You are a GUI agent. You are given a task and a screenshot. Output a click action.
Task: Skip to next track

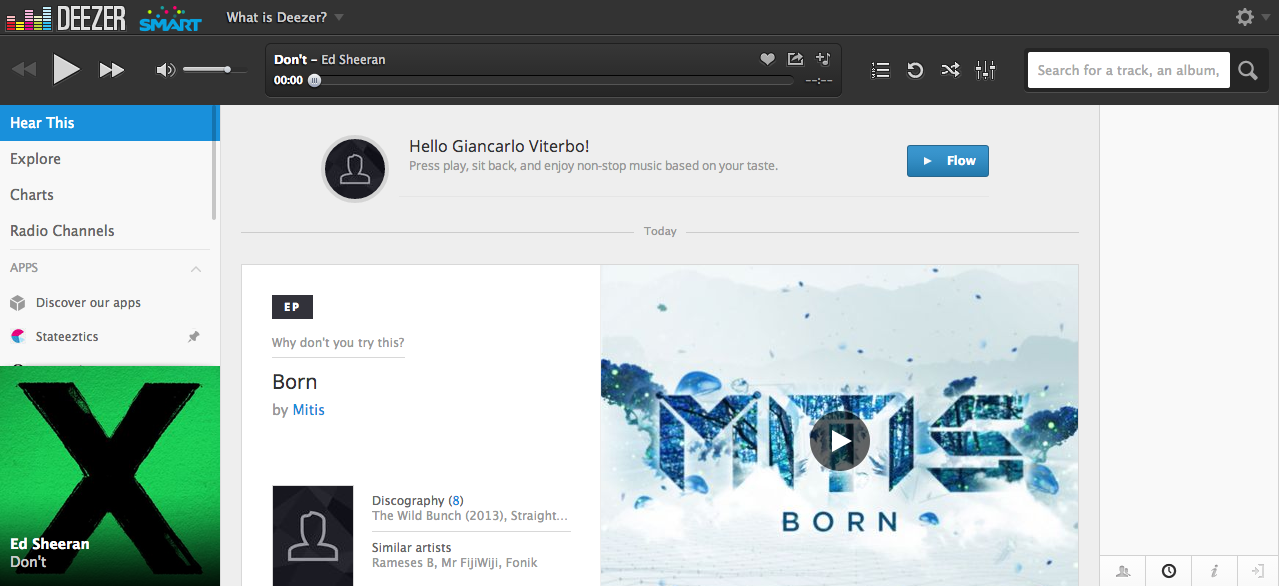tap(111, 70)
